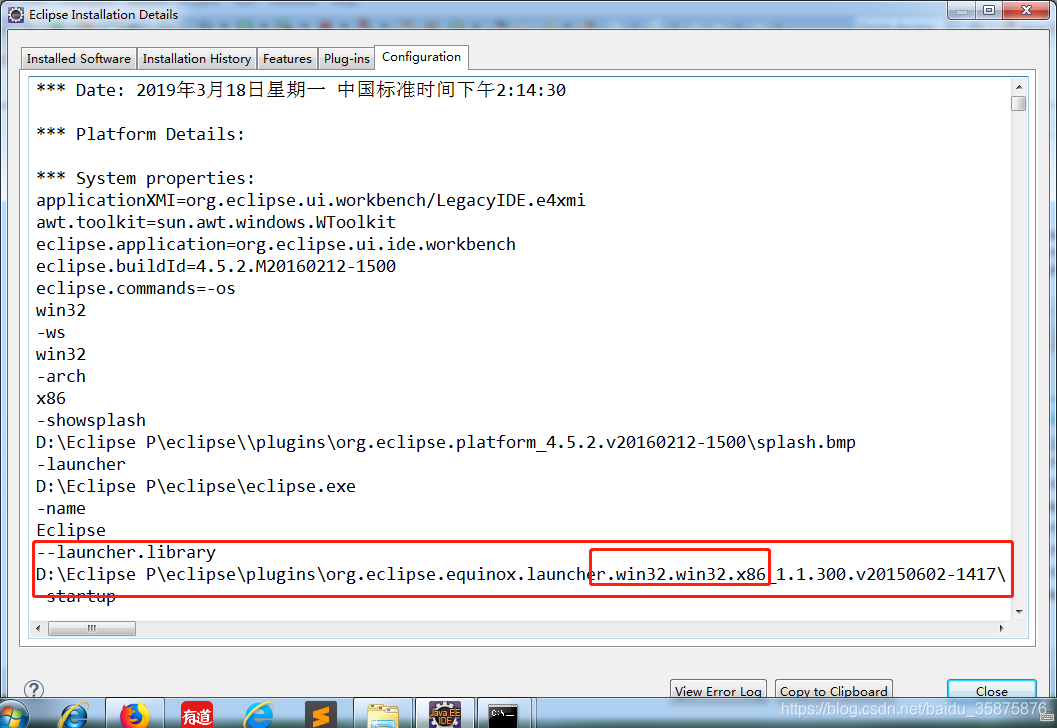Open the command prompt taskbar icon
The height and width of the screenshot is (728, 1057).
coord(503,715)
